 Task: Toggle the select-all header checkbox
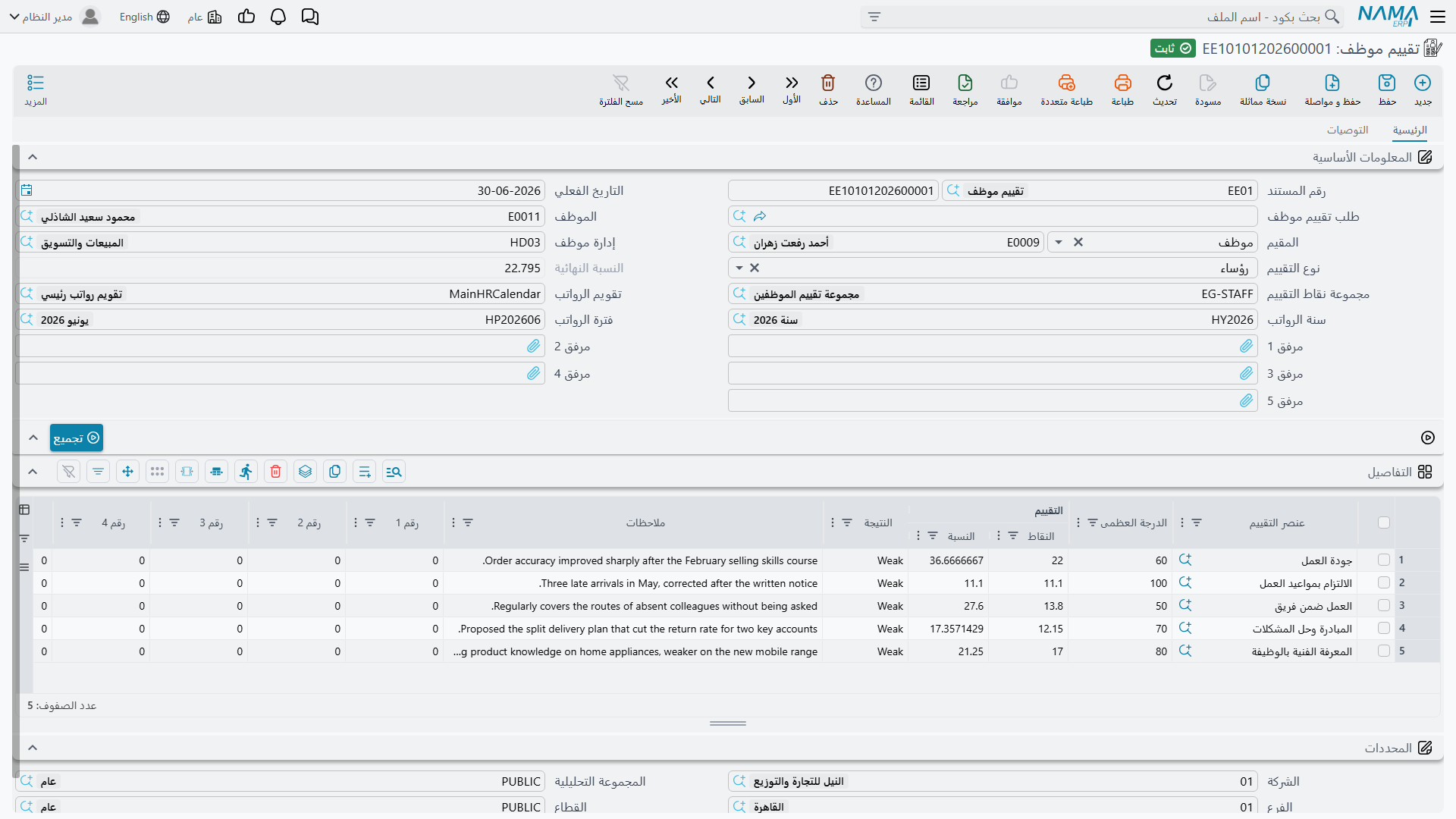(1384, 522)
